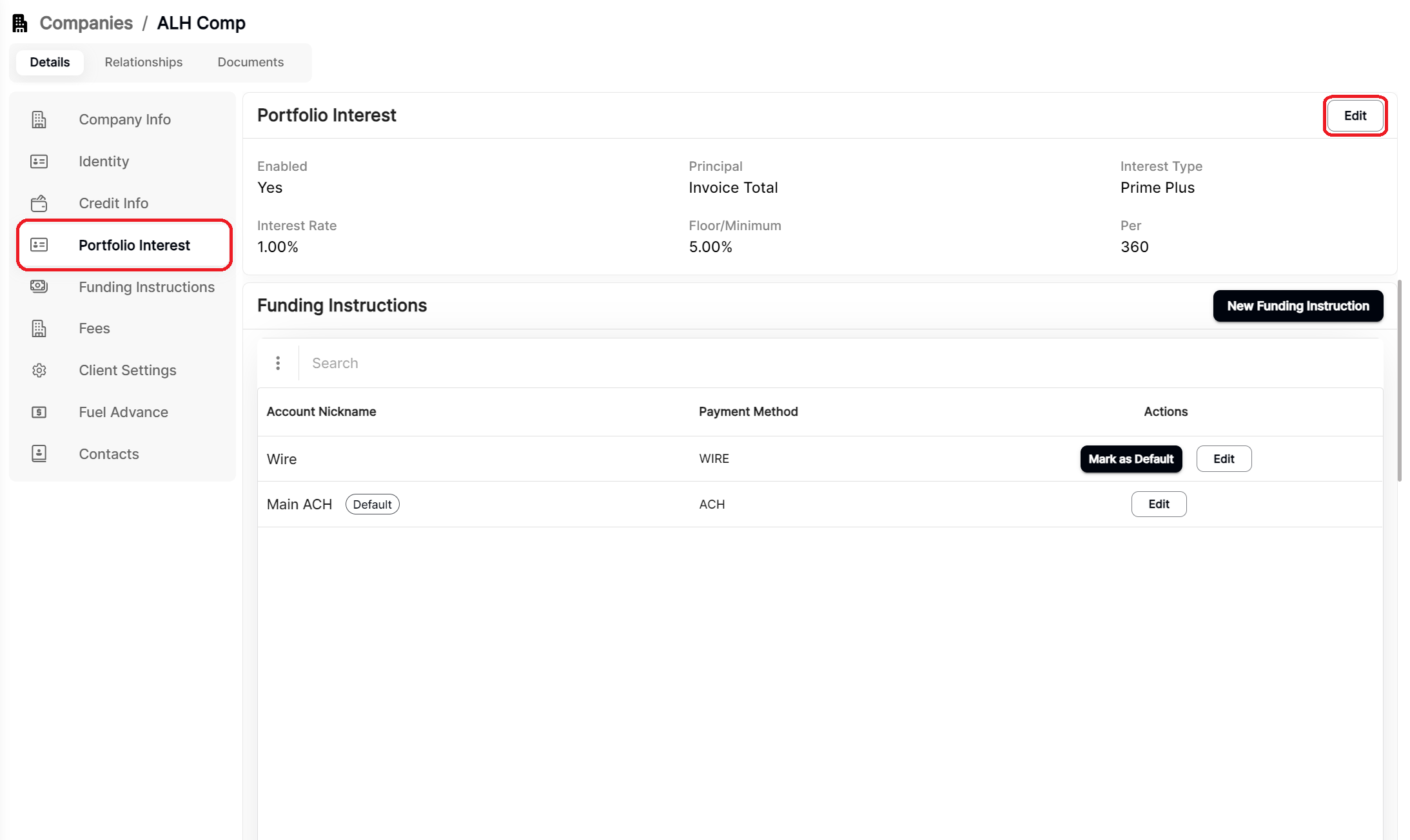Screen dimensions: 1410x840
Task: Select the Funding Instructions money icon
Action: [39, 286]
